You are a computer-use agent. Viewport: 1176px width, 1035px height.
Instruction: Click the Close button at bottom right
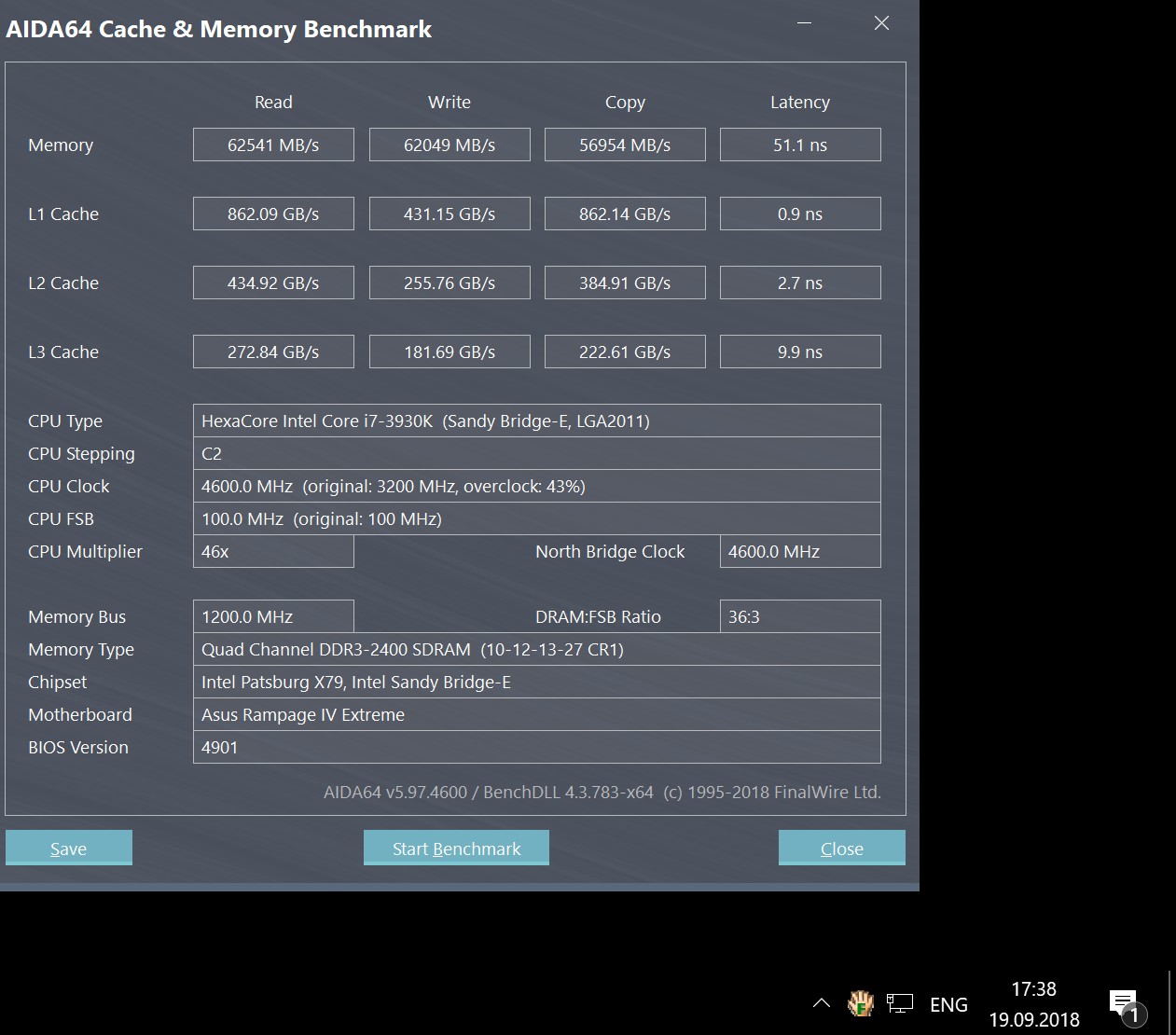pyautogui.click(x=841, y=848)
